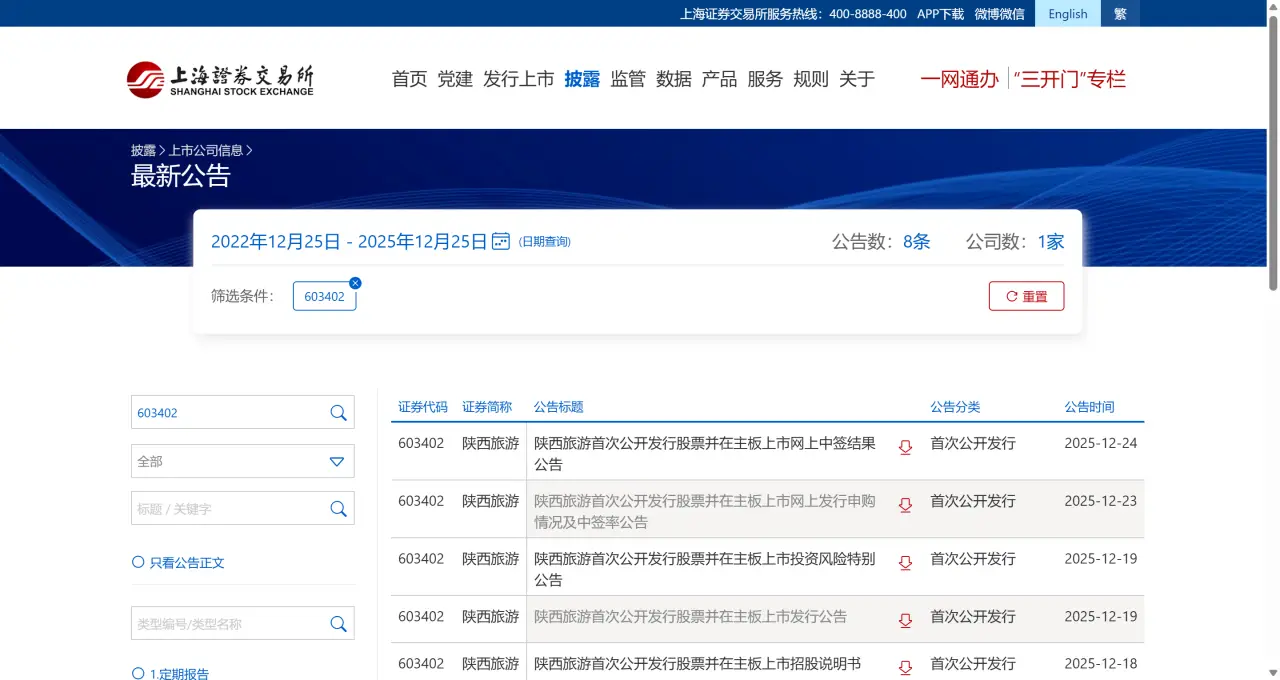Click the search icon in the 类型编号/类型名称 field
Viewport: 1280px width, 680px height.
coord(338,622)
